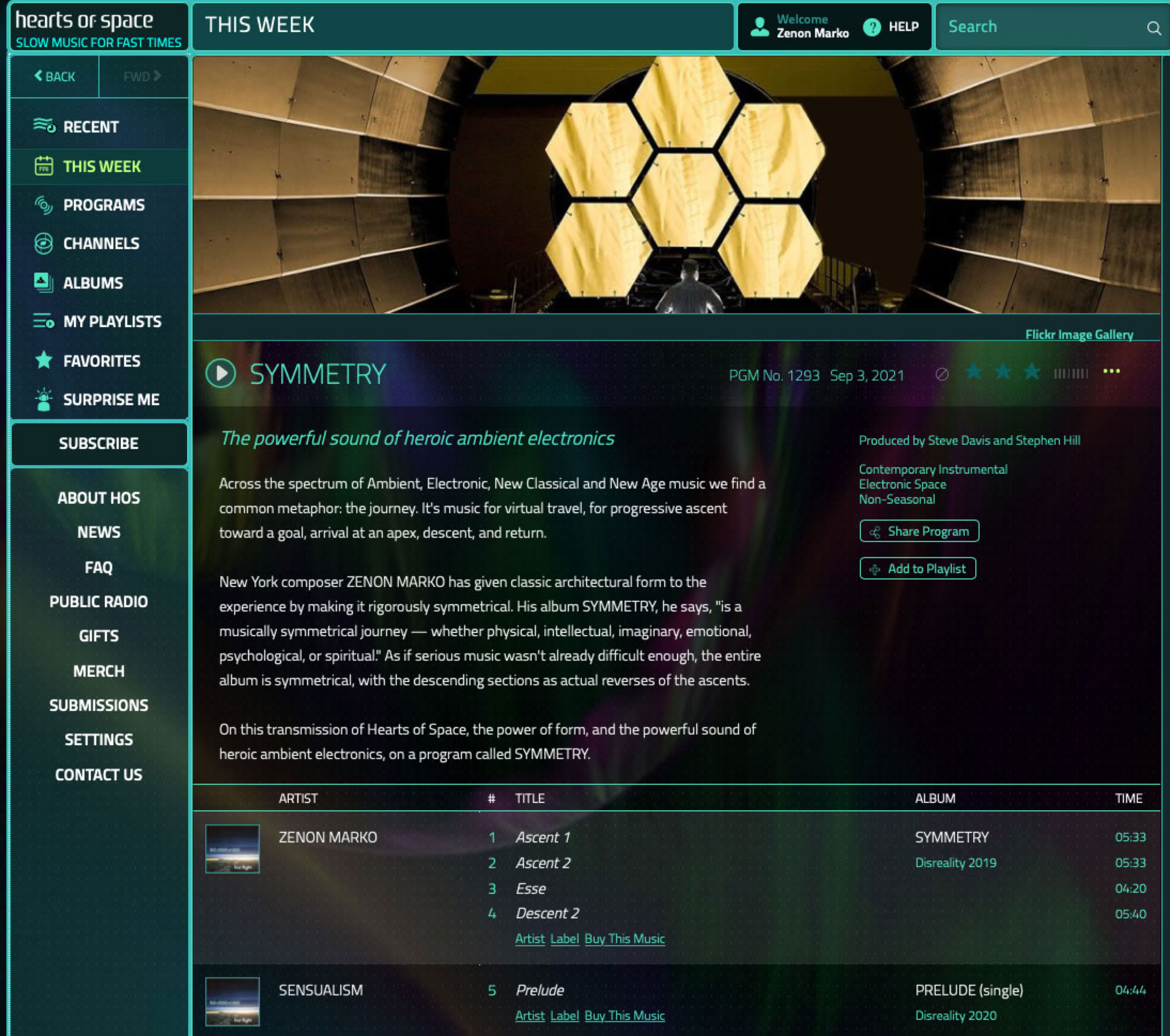Click the Surprise Me icon
The height and width of the screenshot is (1036, 1170).
click(x=44, y=399)
